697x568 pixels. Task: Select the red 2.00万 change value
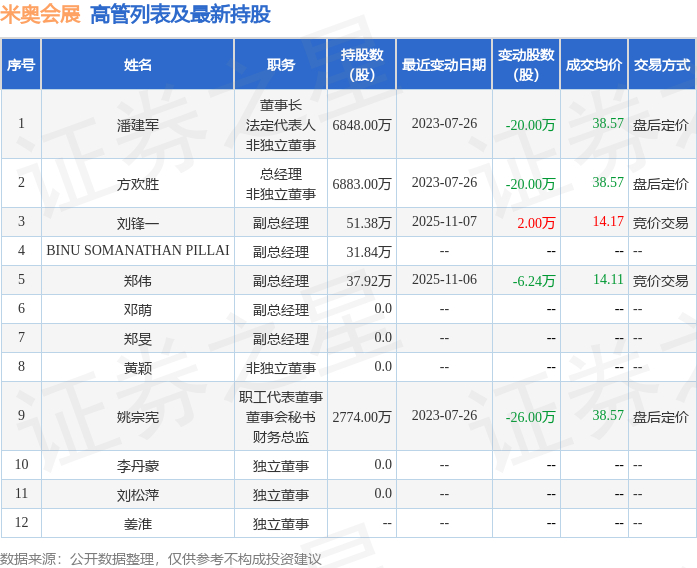[536, 223]
